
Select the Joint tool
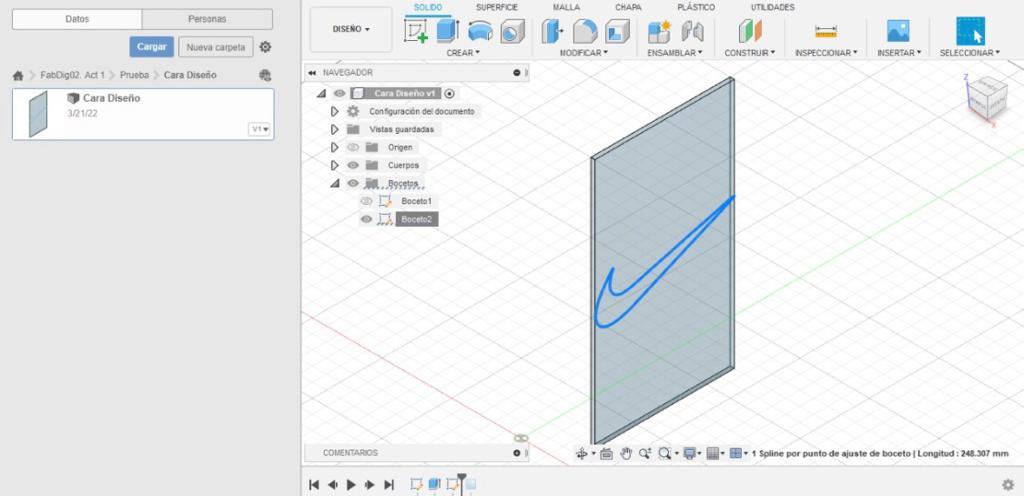(x=692, y=31)
